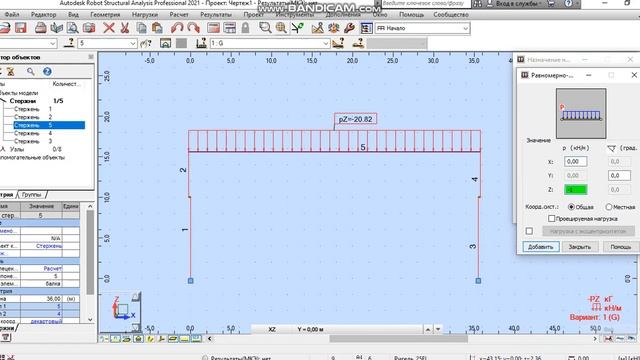Image resolution: width=640 pixels, height=360 pixels.
Task: Click the X load value field
Action: [576, 162]
